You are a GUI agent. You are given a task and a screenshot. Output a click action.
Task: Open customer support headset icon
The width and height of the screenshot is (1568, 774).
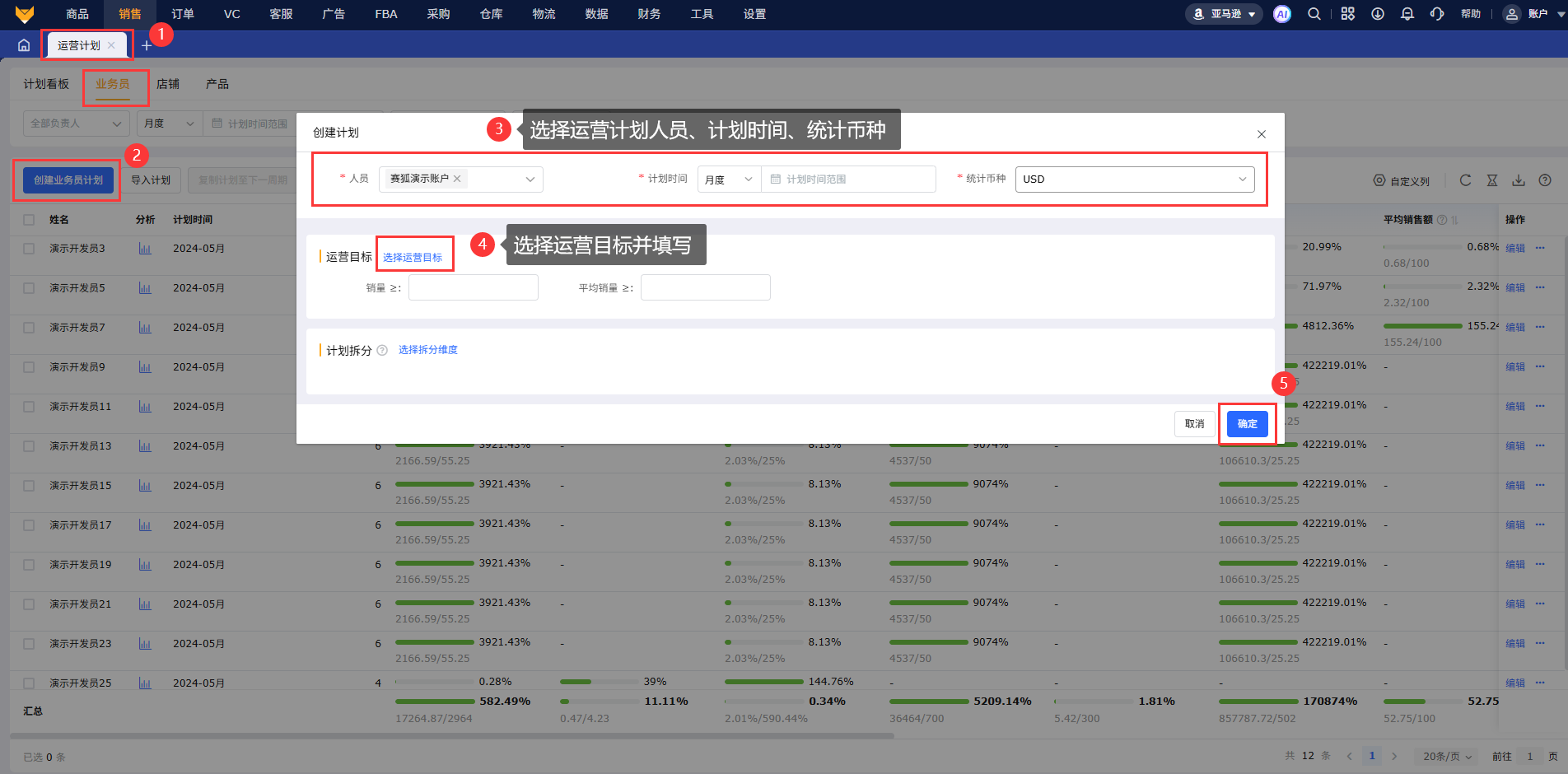pyautogui.click(x=1437, y=14)
